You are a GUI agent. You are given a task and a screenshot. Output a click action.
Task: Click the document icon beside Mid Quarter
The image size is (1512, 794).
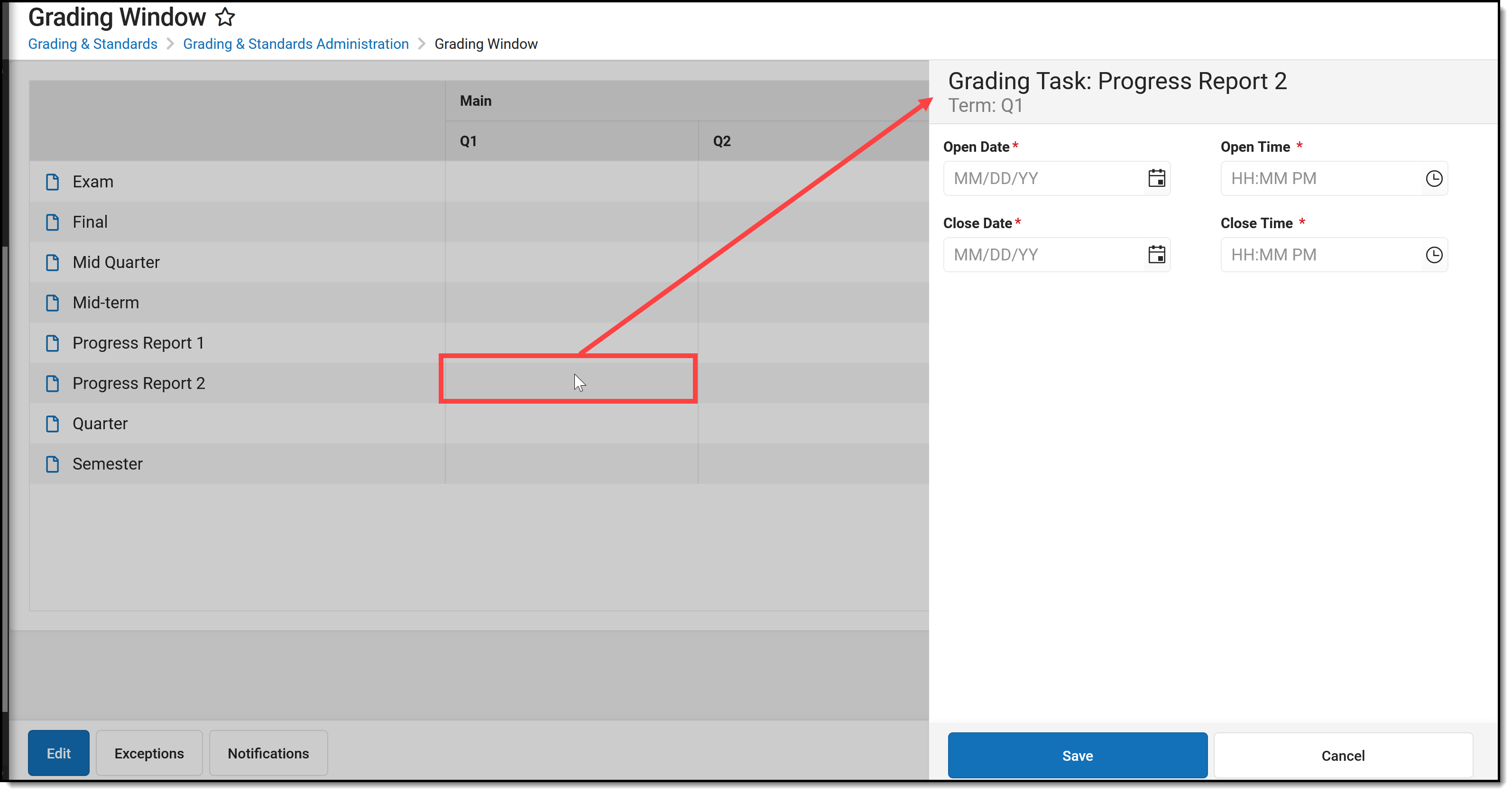click(x=53, y=262)
